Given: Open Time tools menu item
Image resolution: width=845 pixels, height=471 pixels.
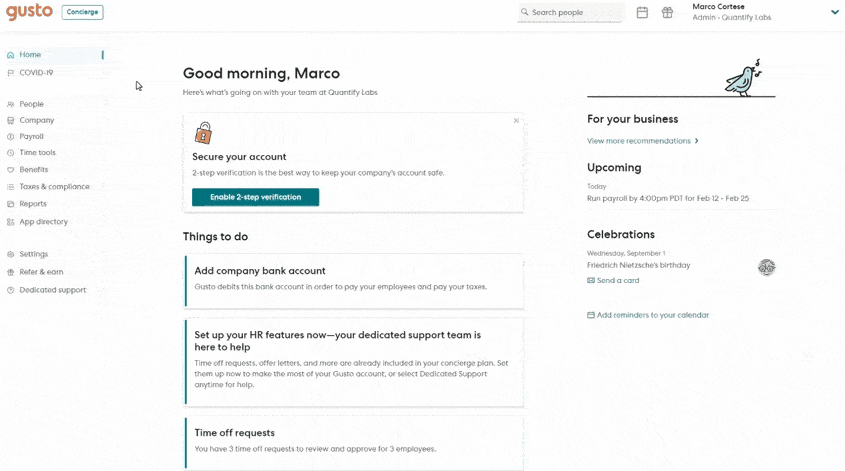Looking at the screenshot, I should 37,153.
